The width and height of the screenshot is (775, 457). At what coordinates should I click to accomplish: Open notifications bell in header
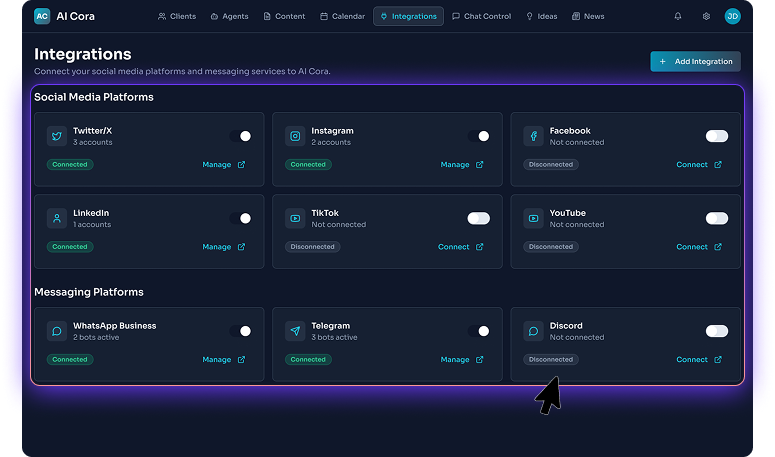click(678, 16)
